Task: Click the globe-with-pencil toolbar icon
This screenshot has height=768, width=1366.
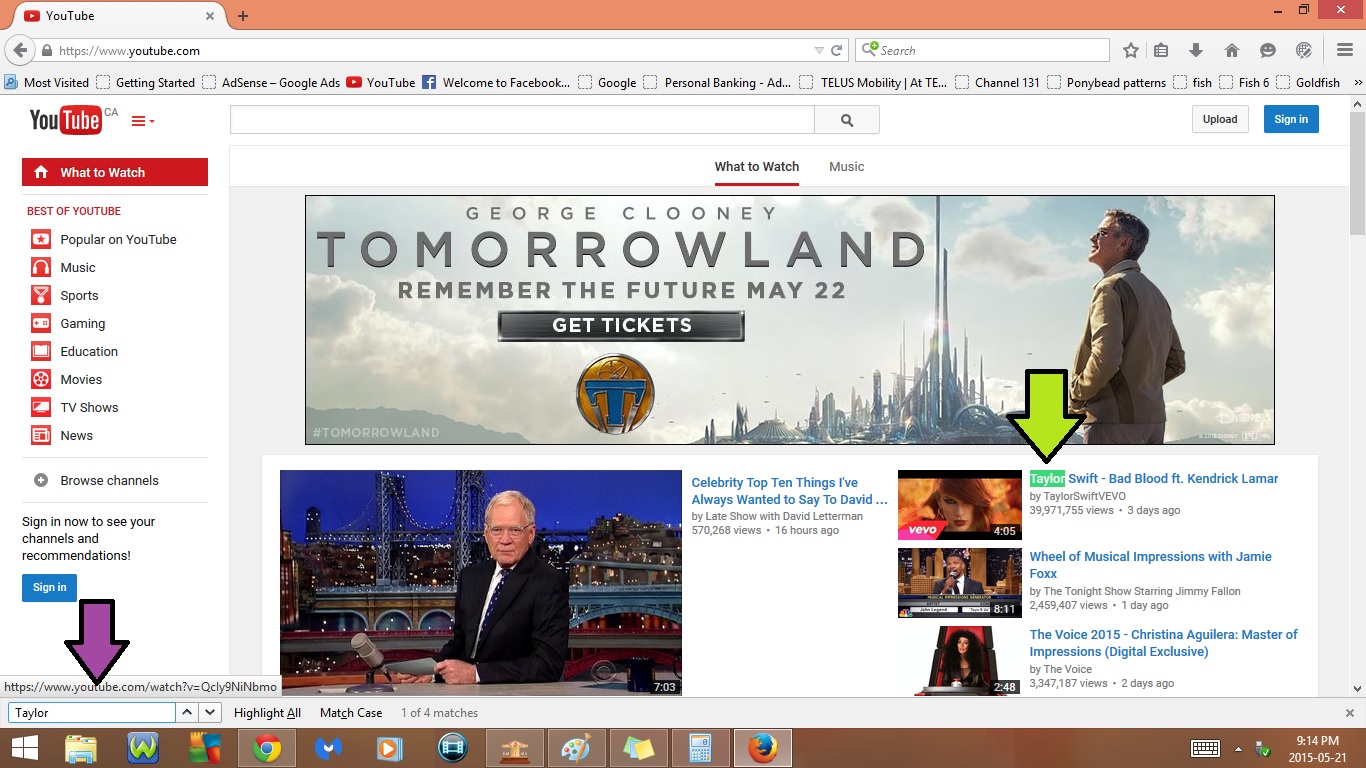Action: pyautogui.click(x=1303, y=50)
